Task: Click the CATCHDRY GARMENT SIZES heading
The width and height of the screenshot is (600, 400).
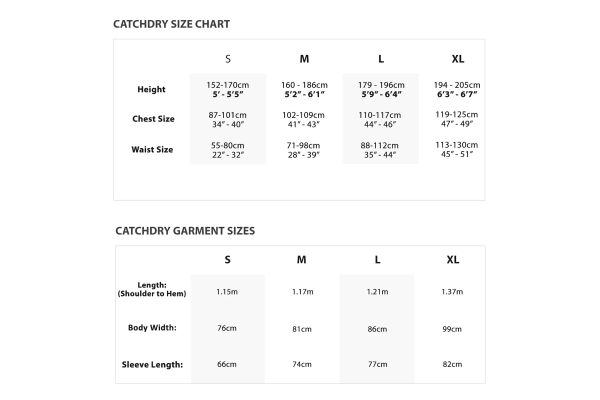Action: tap(185, 230)
